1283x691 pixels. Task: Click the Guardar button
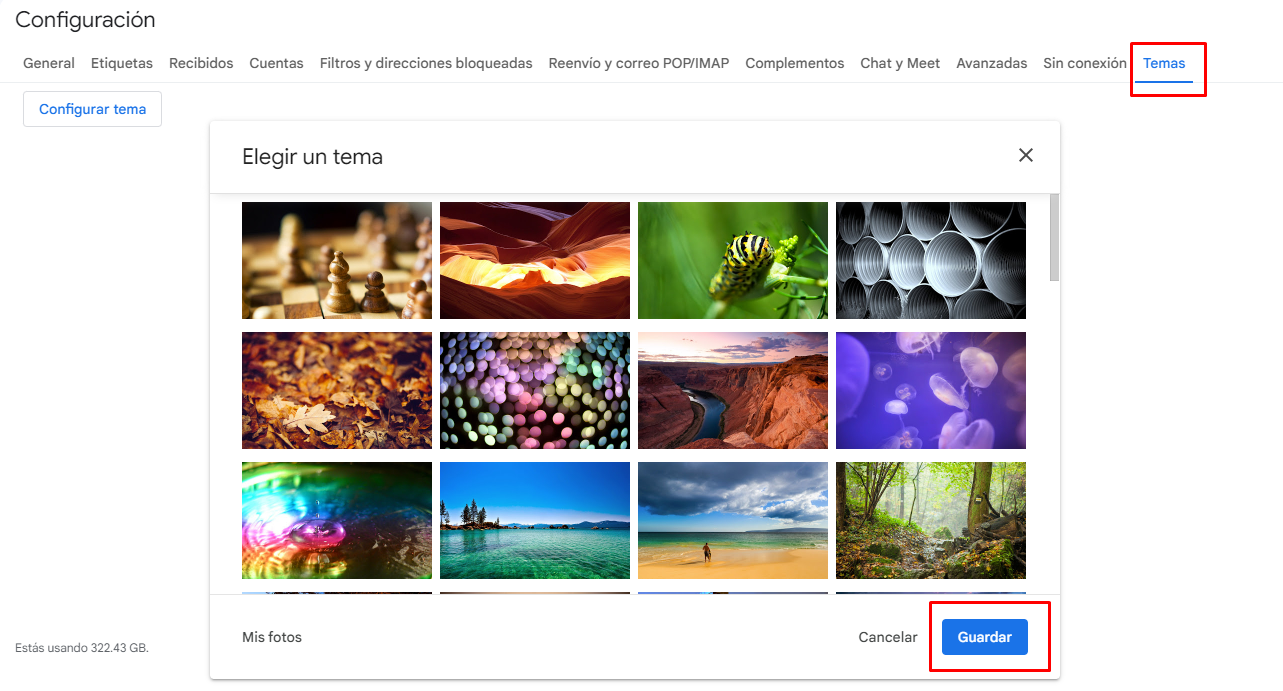click(x=985, y=637)
